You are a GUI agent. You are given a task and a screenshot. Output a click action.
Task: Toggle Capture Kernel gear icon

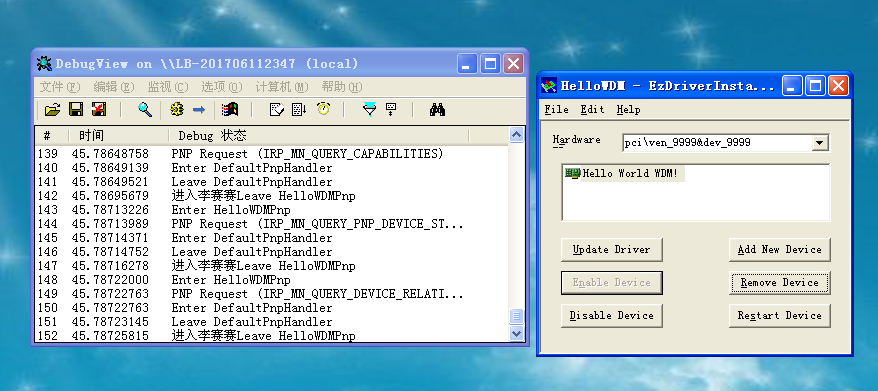click(x=177, y=109)
